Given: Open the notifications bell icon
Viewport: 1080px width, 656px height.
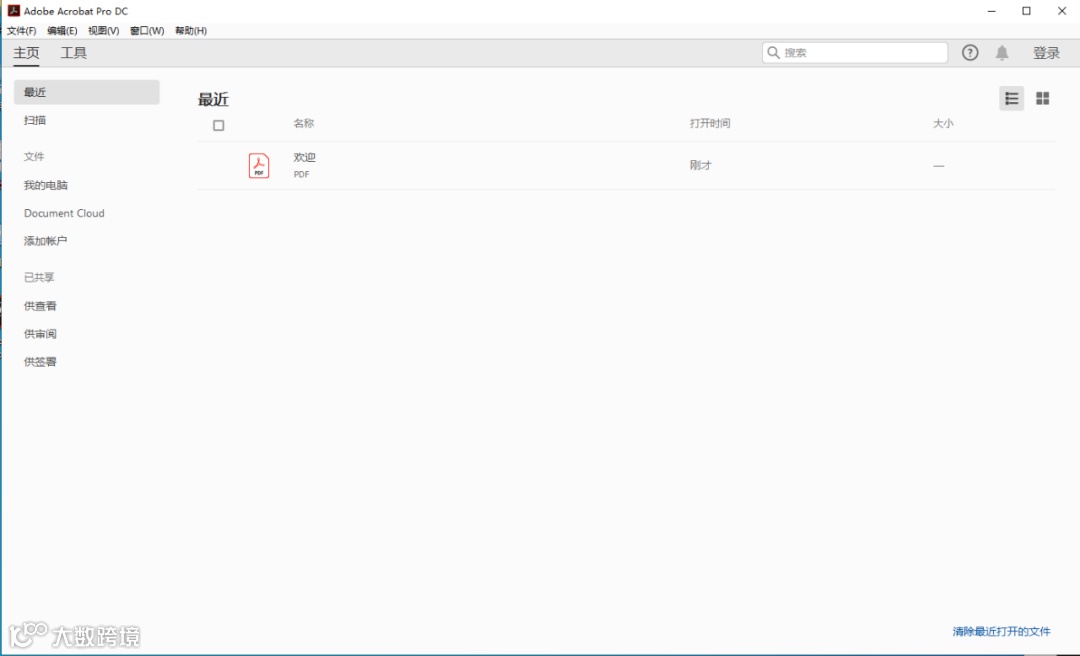Looking at the screenshot, I should (1002, 53).
